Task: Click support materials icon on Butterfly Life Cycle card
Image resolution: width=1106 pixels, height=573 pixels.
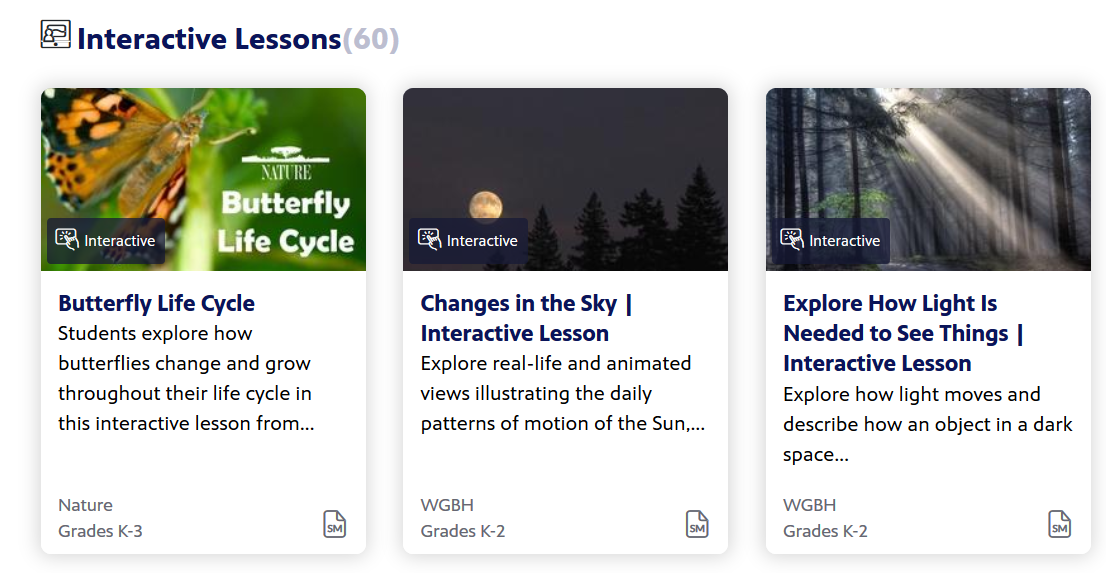Action: point(334,524)
